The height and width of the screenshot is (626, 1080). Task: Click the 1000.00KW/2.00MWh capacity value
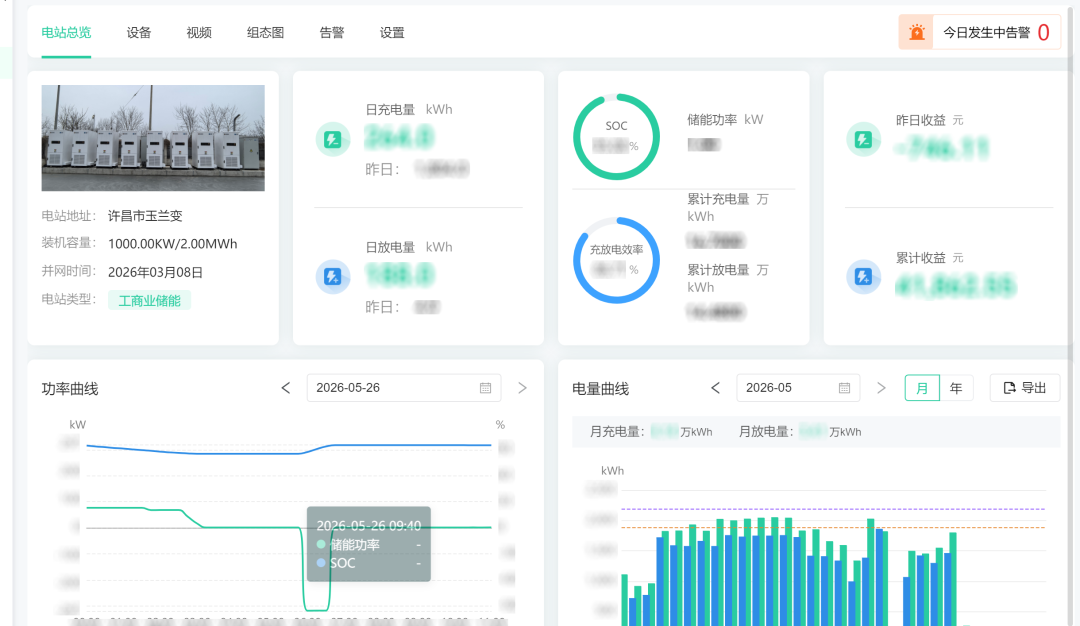coord(173,244)
